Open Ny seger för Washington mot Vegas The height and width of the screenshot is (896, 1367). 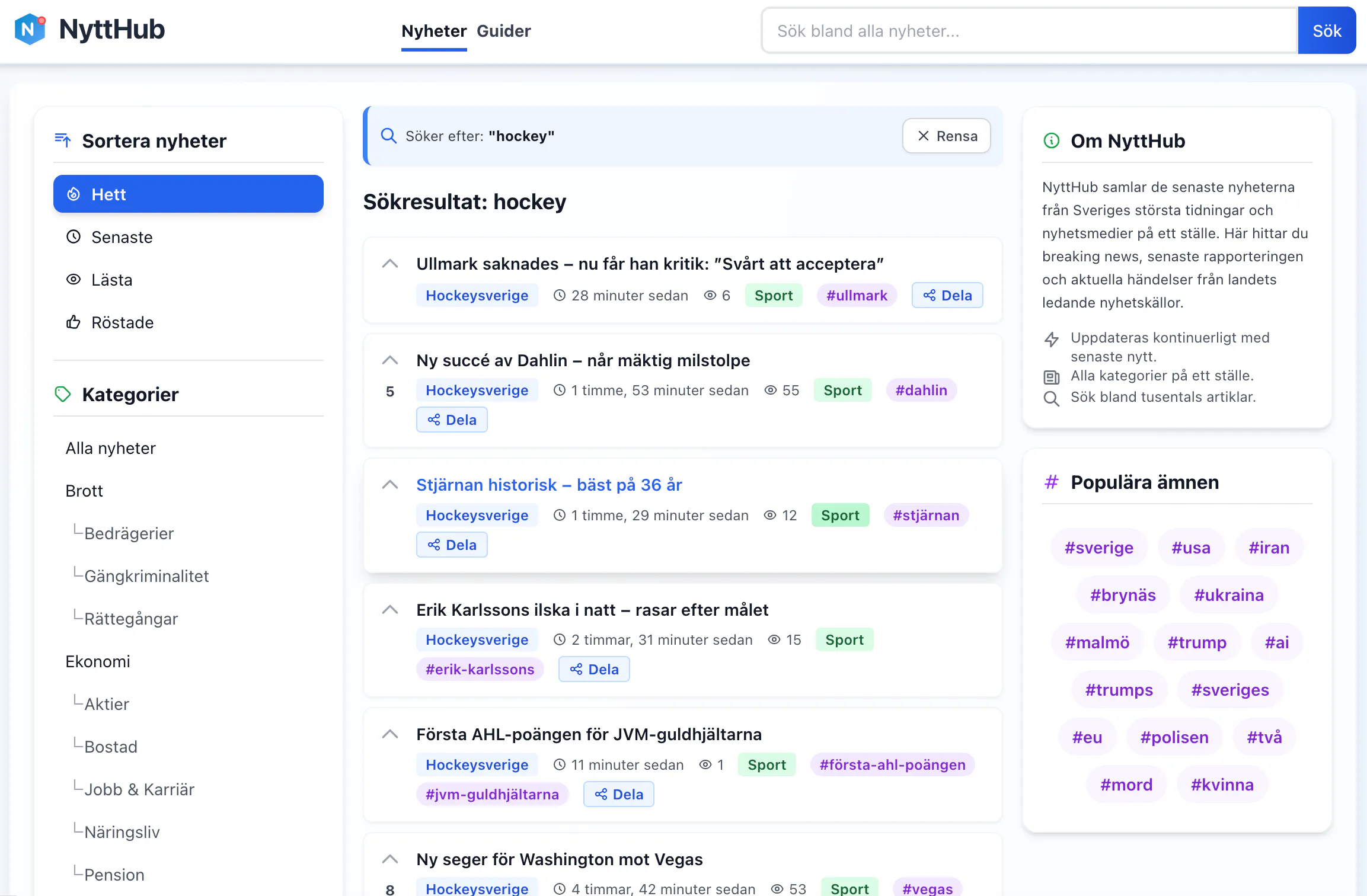coord(560,859)
